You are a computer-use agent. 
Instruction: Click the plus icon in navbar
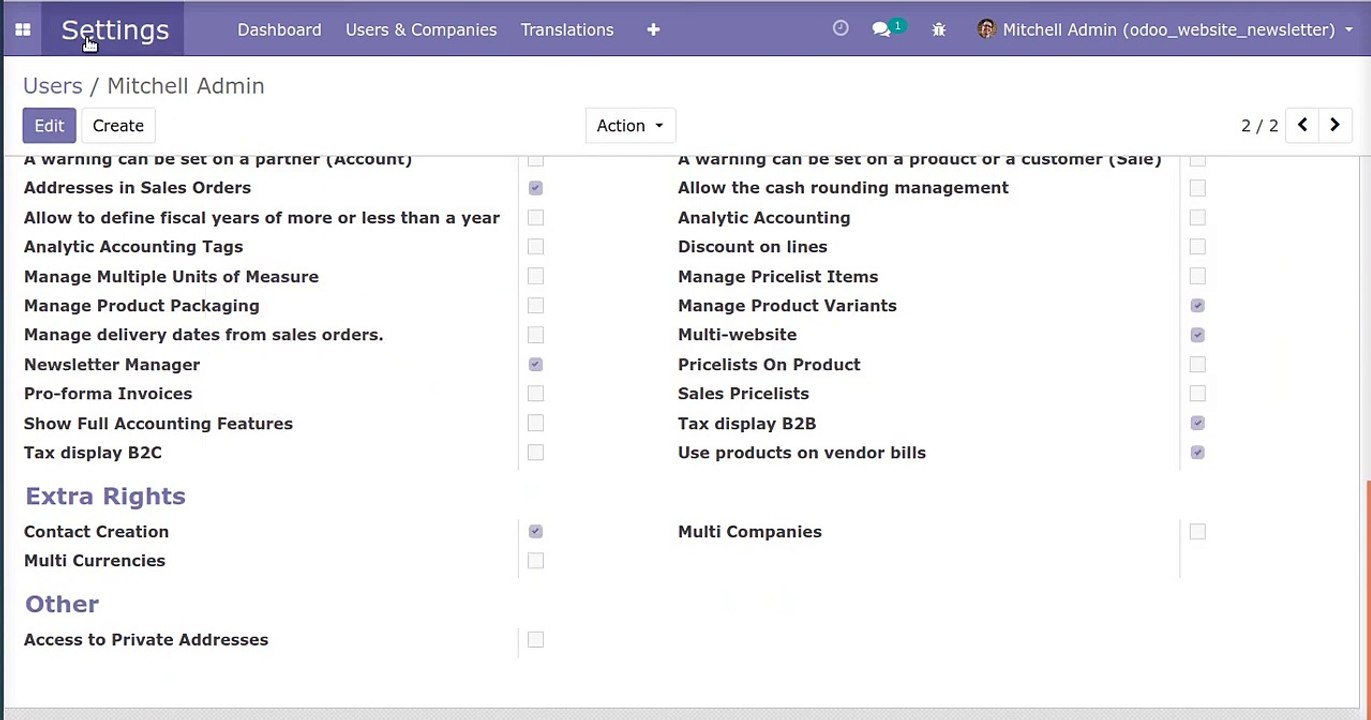(x=653, y=30)
